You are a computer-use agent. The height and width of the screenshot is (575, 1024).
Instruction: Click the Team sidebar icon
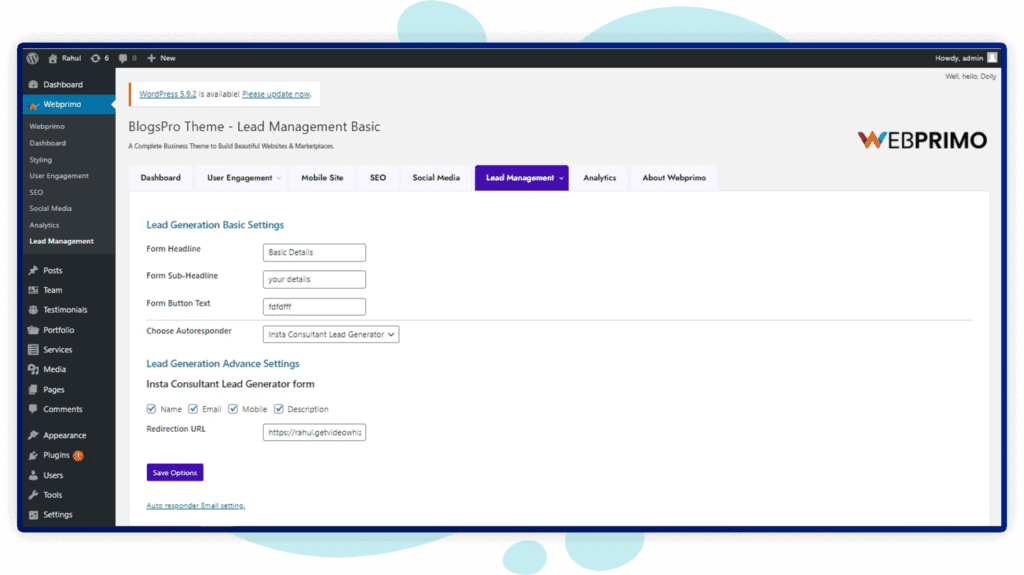[33, 290]
